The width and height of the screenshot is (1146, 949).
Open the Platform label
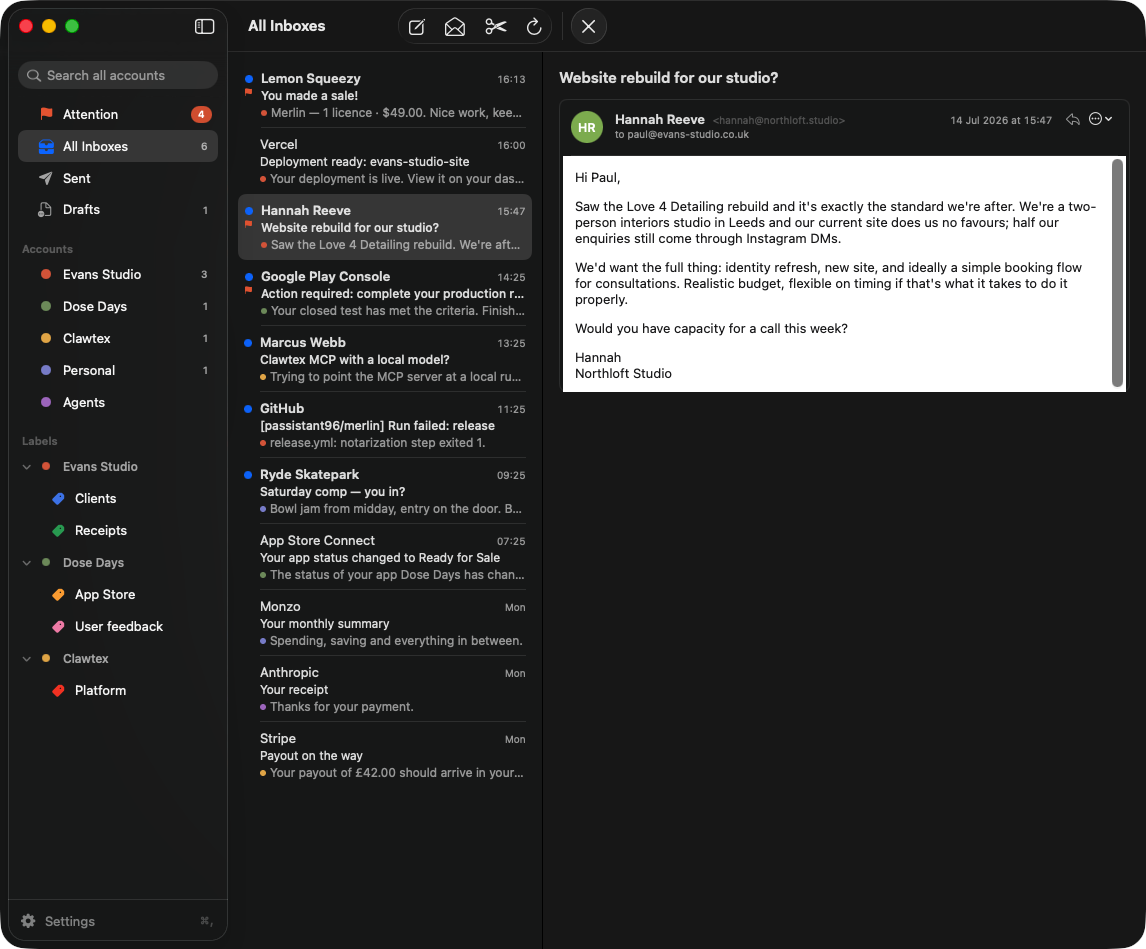tap(118, 690)
